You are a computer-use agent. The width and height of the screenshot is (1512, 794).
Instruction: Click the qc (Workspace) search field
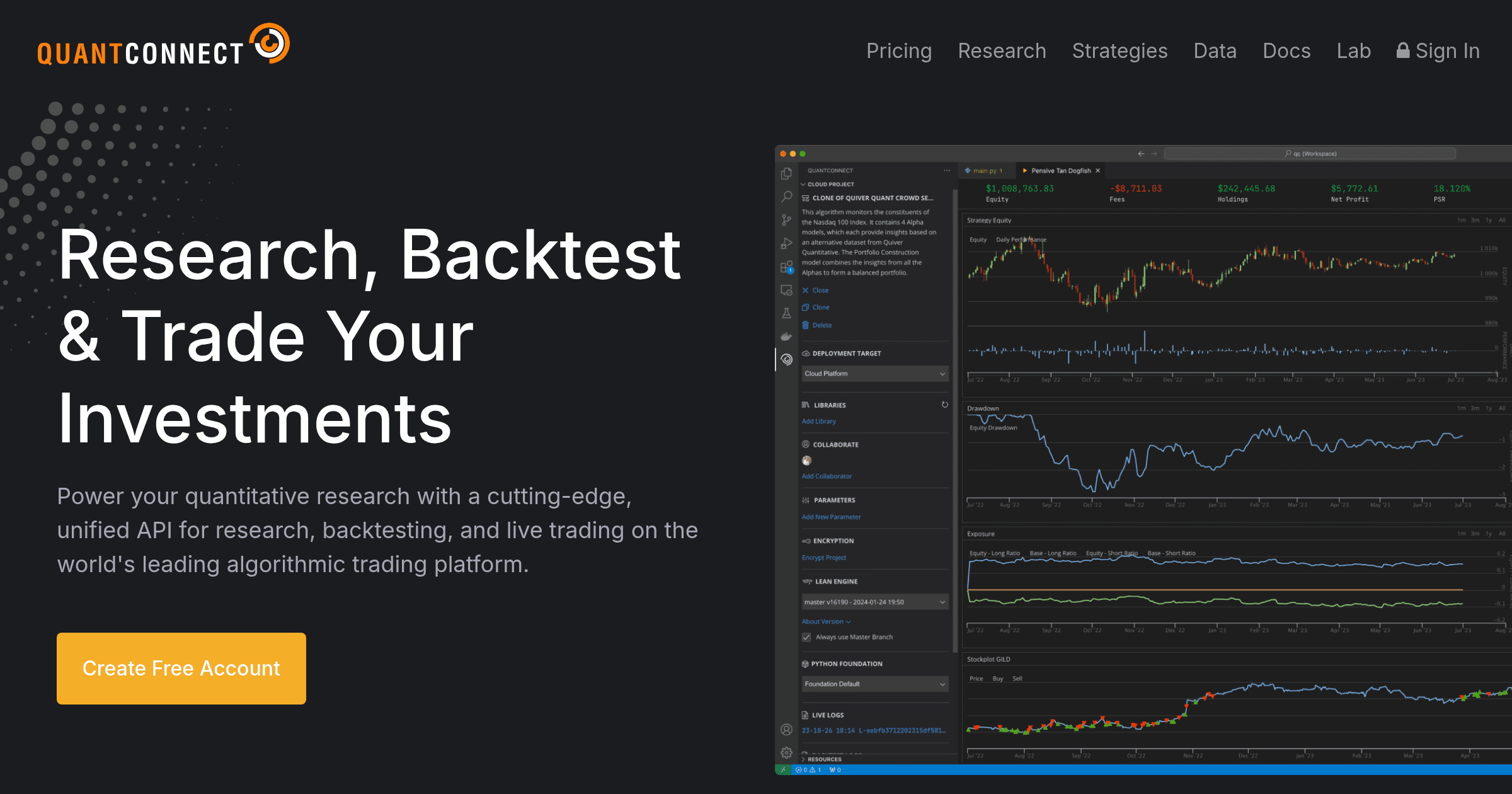pos(1310,154)
